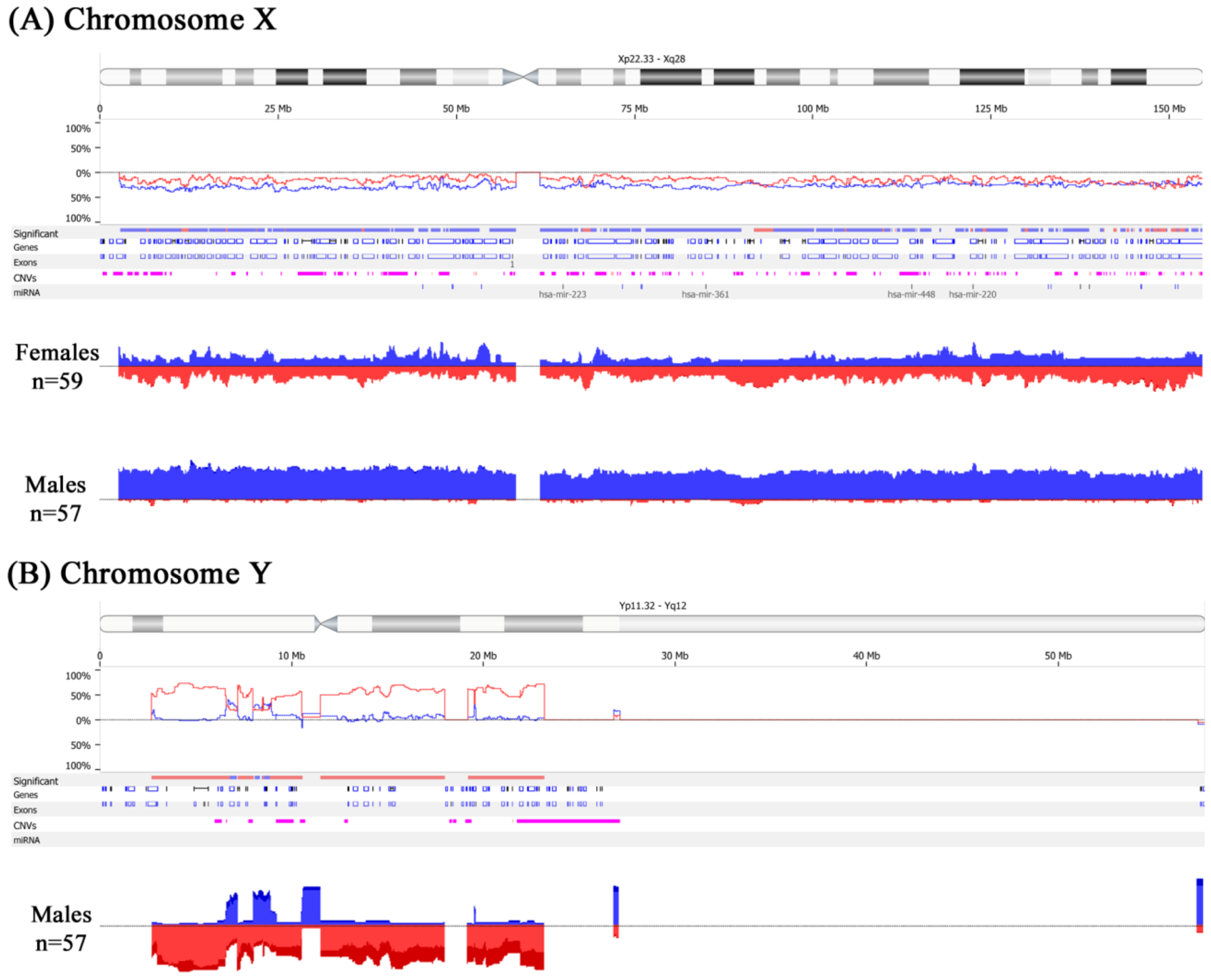Click the 25 Mb marker on chromosome X ruler

pos(277,109)
